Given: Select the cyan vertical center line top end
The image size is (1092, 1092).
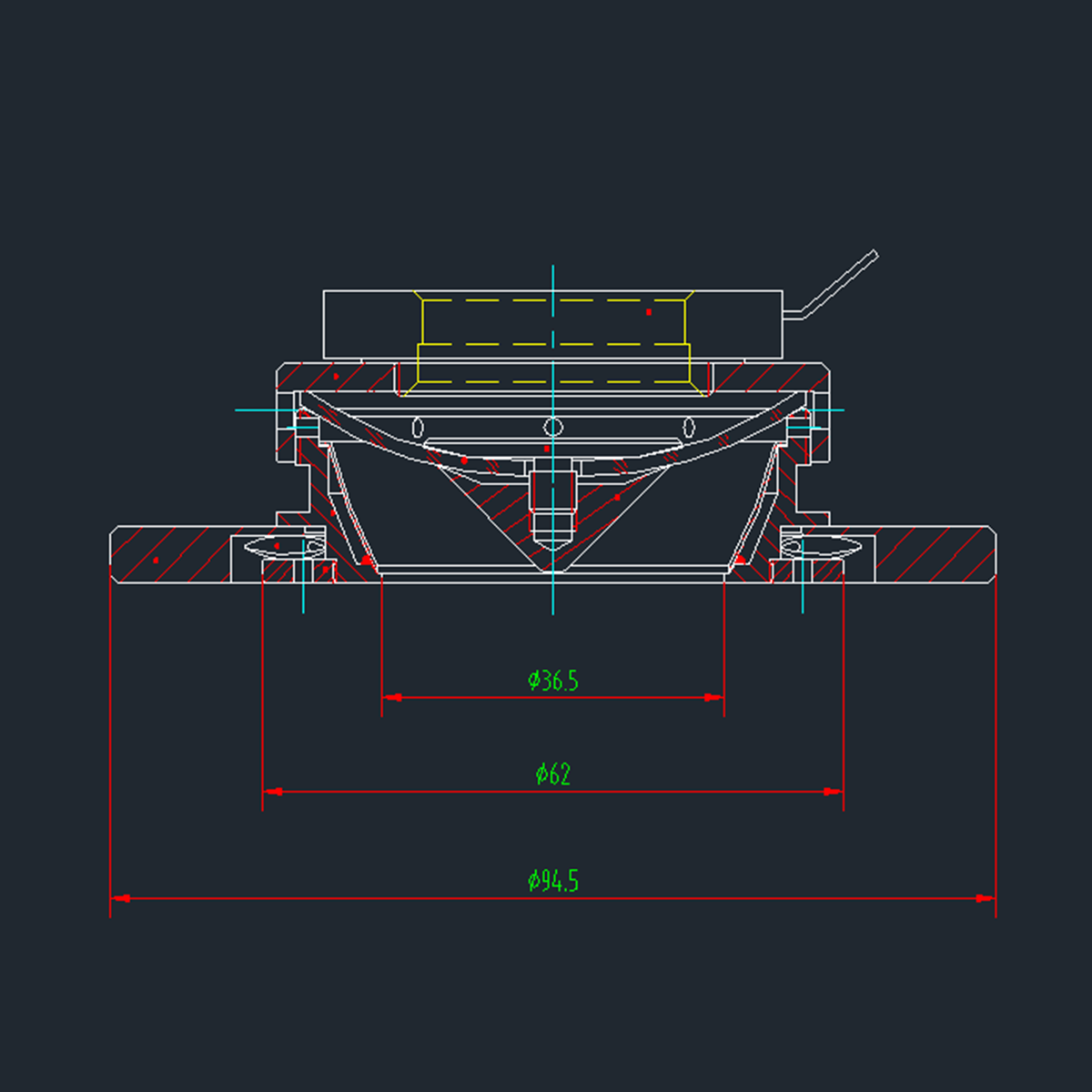Looking at the screenshot, I should click(x=552, y=270).
